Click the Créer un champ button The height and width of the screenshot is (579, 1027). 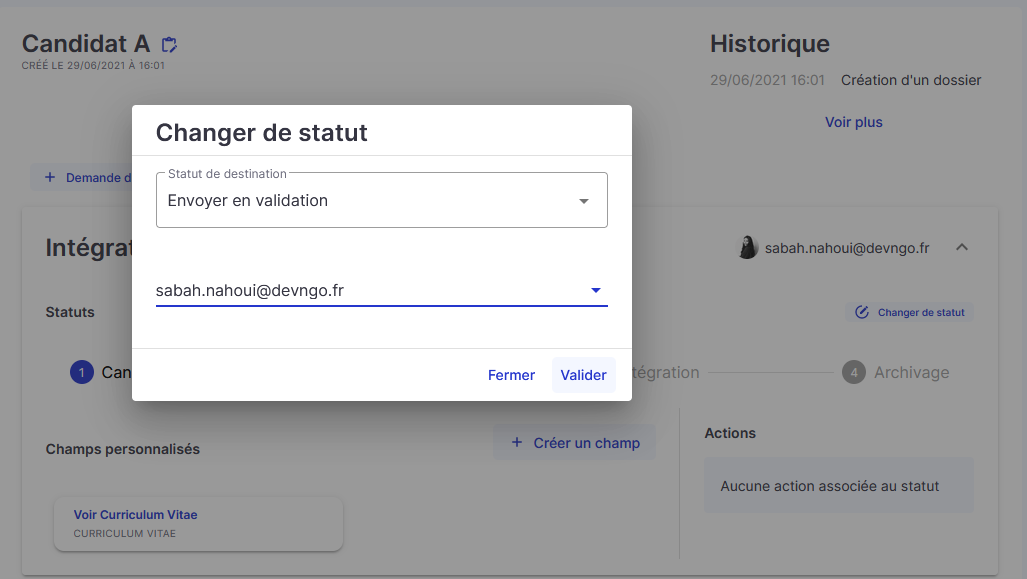(574, 442)
